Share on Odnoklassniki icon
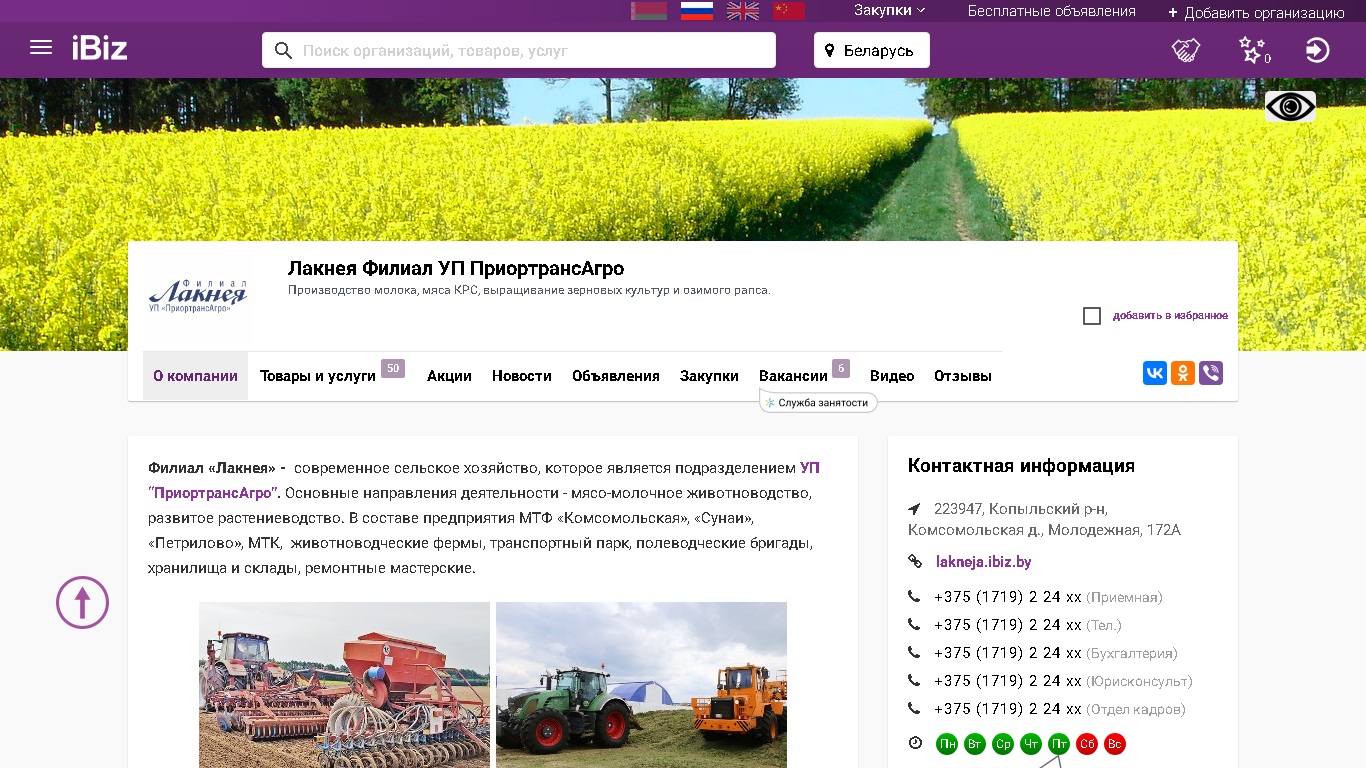The height and width of the screenshot is (768, 1366). pyautogui.click(x=1183, y=373)
